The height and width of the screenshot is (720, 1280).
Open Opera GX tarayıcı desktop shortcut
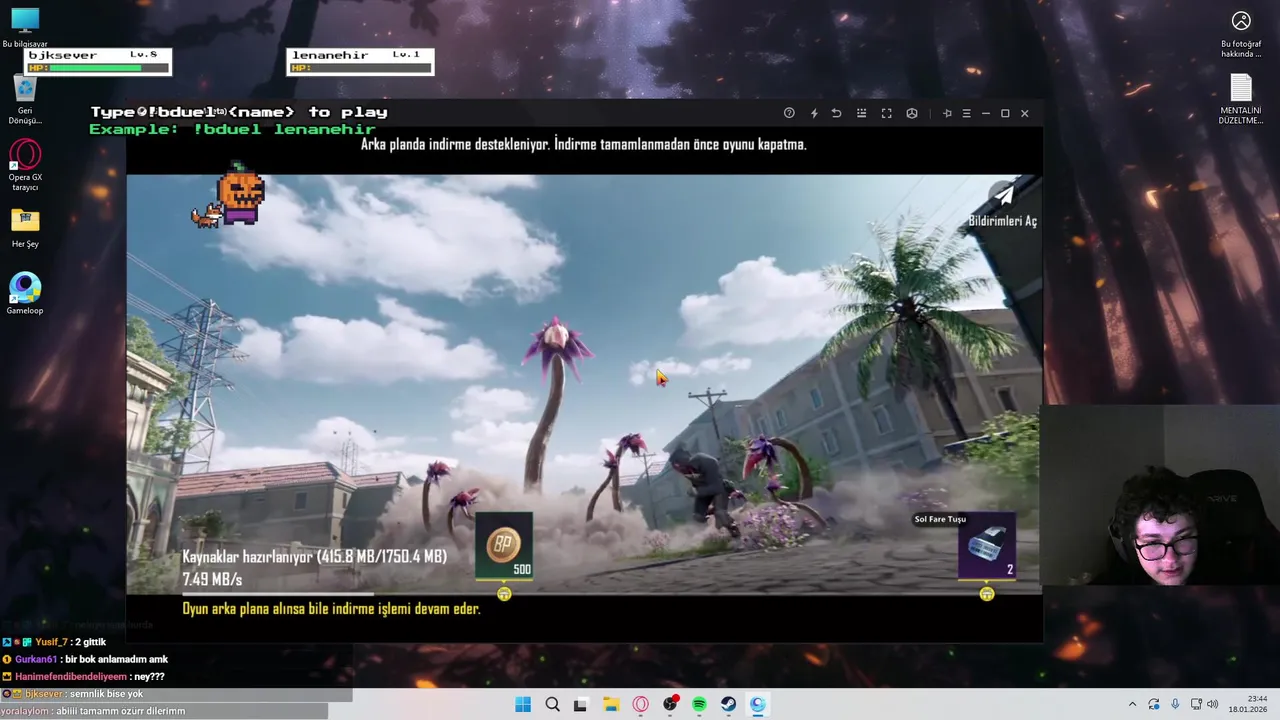click(25, 166)
